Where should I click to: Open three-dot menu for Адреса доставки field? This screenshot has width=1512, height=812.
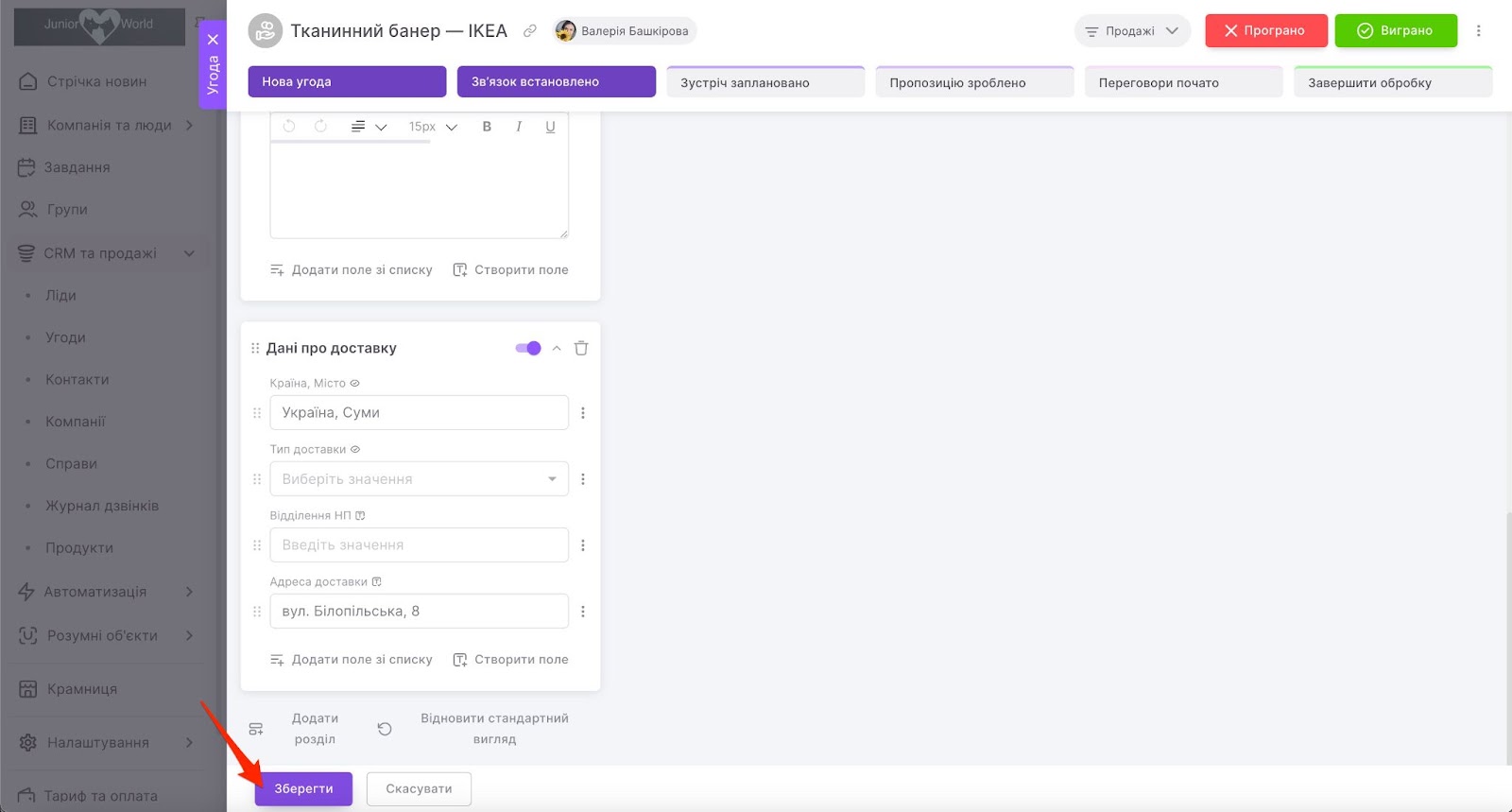click(583, 612)
